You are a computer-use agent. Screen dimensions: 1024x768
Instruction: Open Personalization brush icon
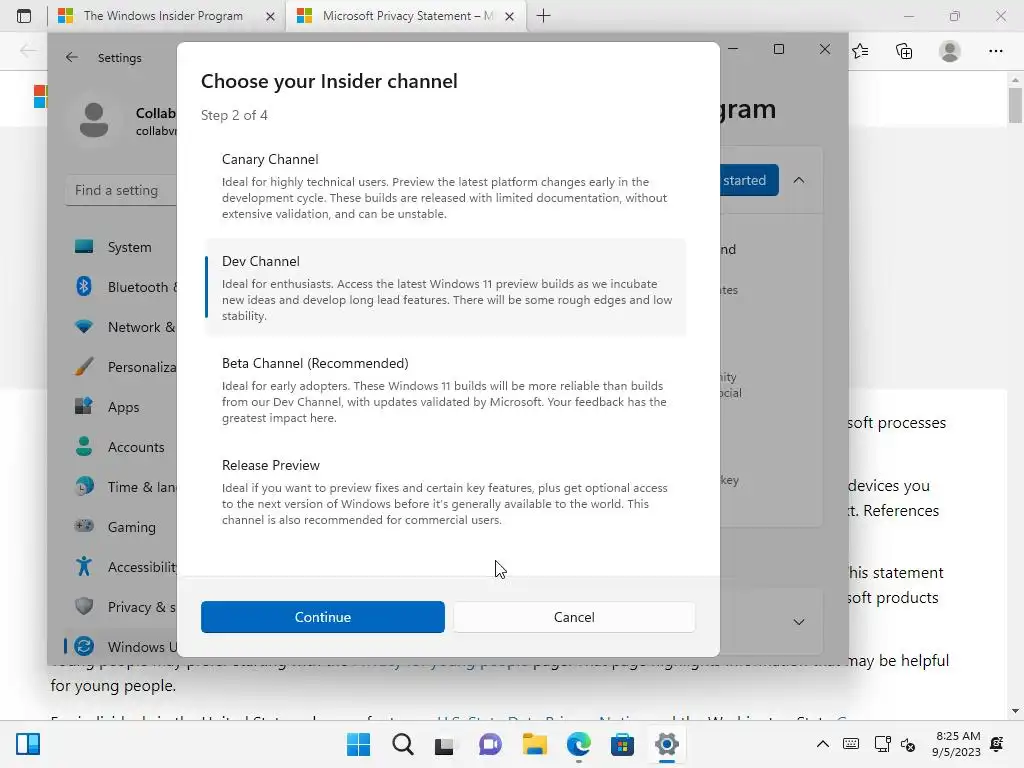click(84, 366)
